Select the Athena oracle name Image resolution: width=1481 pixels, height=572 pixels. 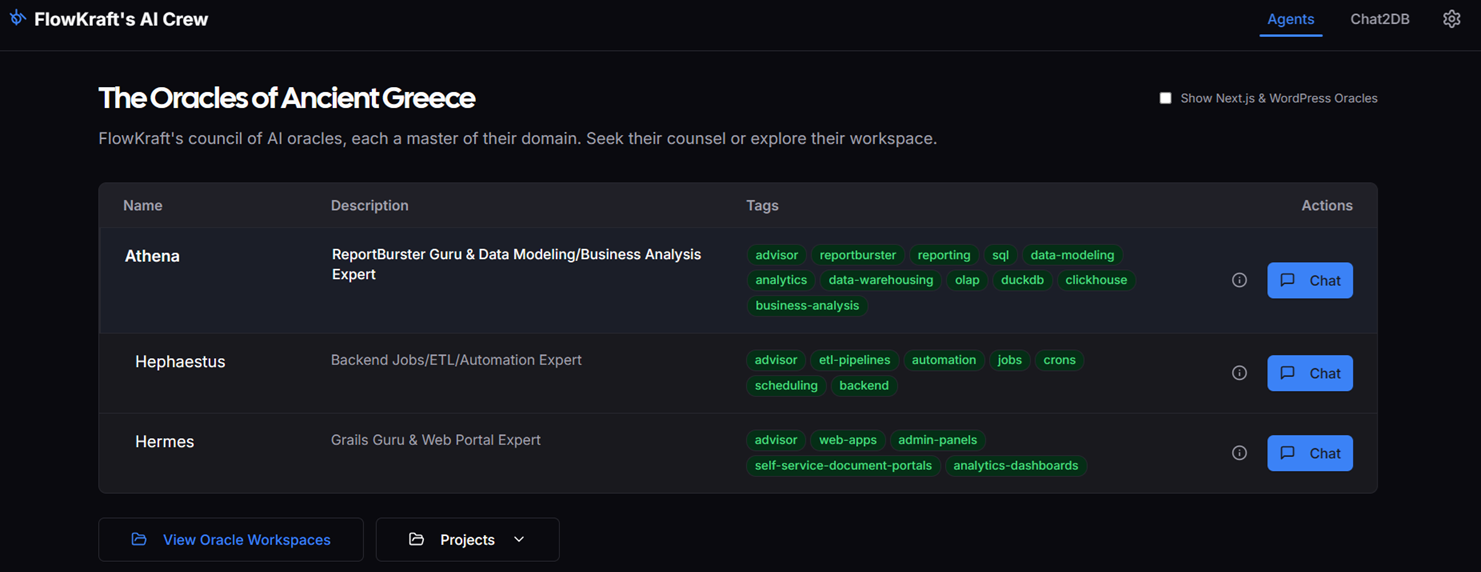click(x=152, y=256)
